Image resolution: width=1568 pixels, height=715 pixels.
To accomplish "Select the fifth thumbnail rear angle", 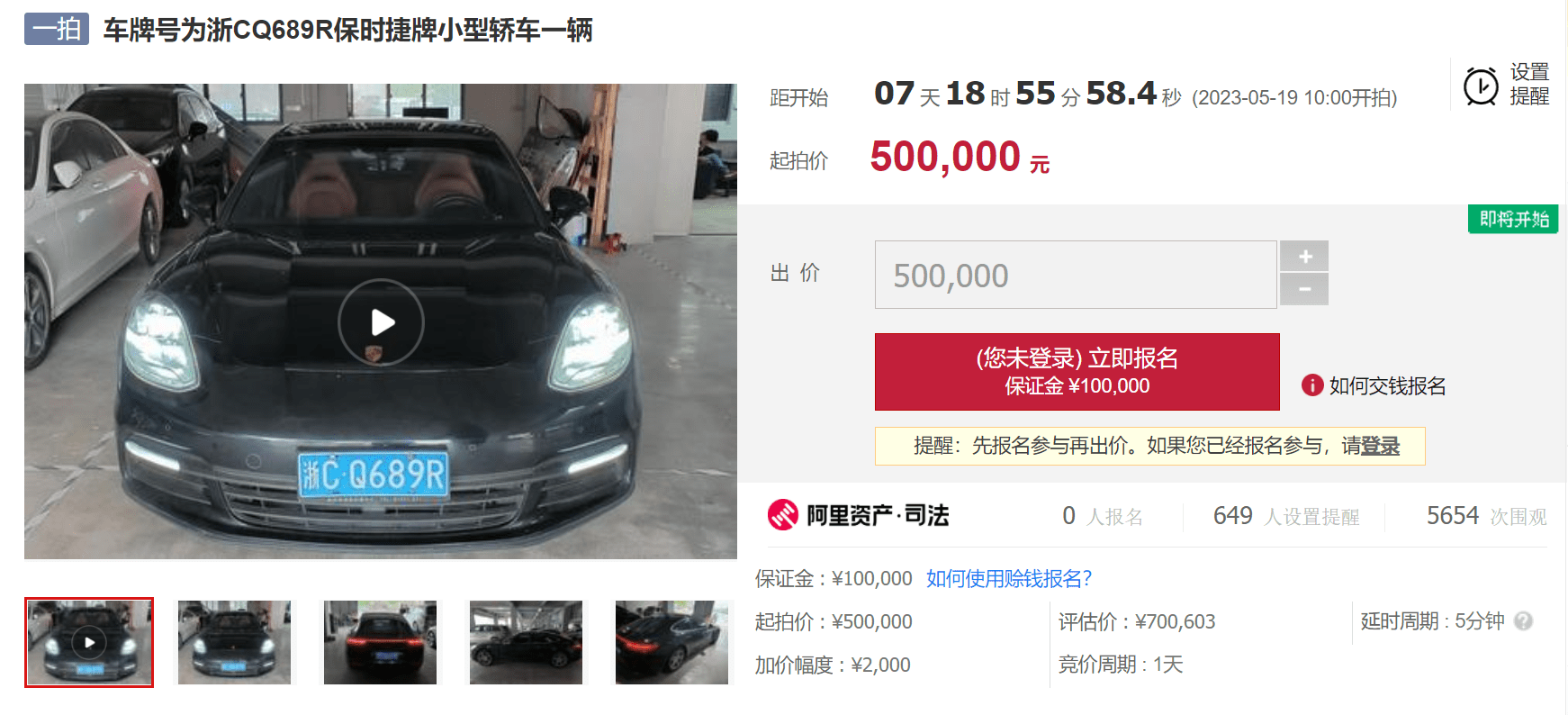I will [x=672, y=642].
